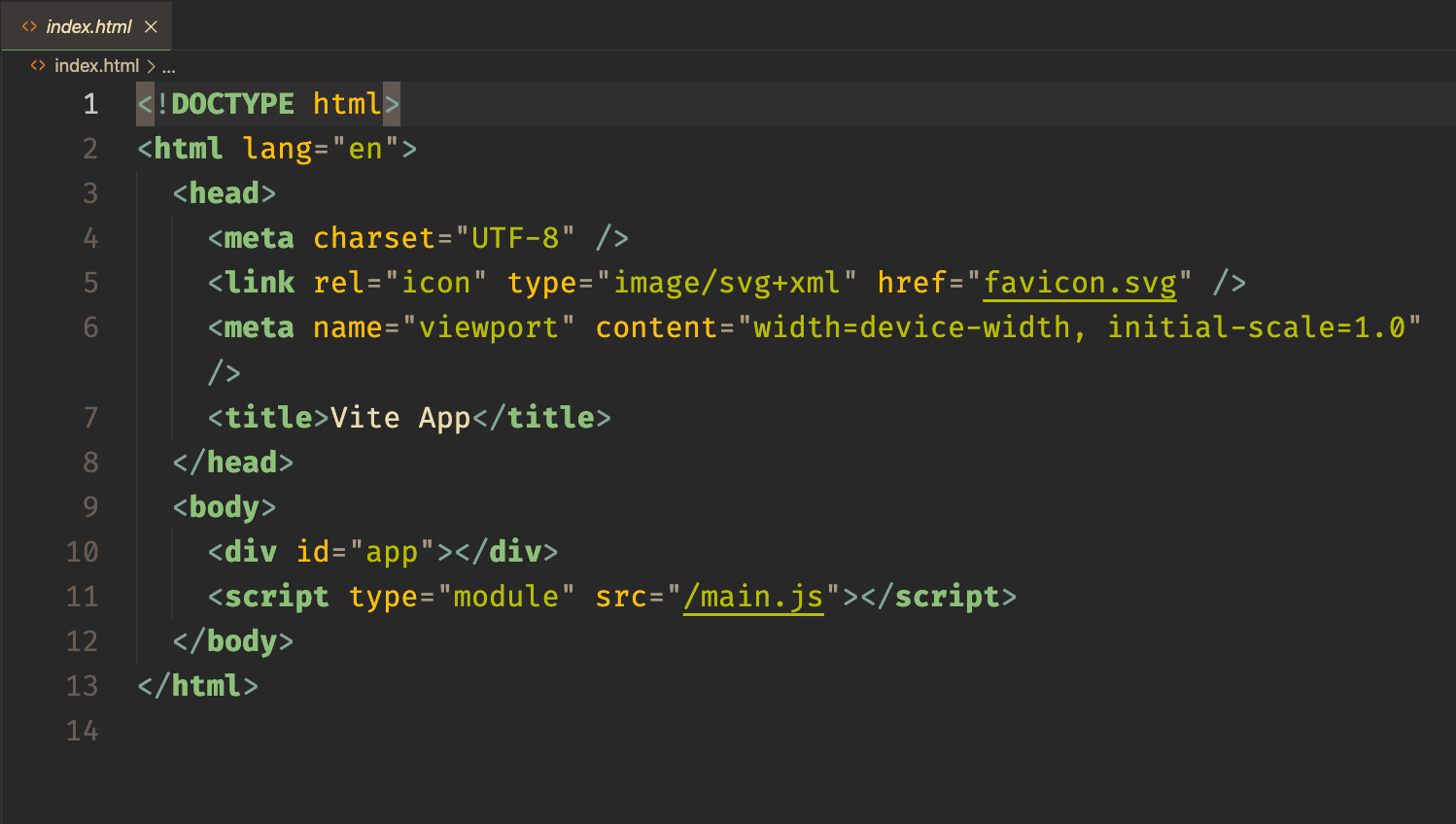The height and width of the screenshot is (824, 1456).
Task: Open the index.html breadcrumb item
Action: (x=96, y=66)
